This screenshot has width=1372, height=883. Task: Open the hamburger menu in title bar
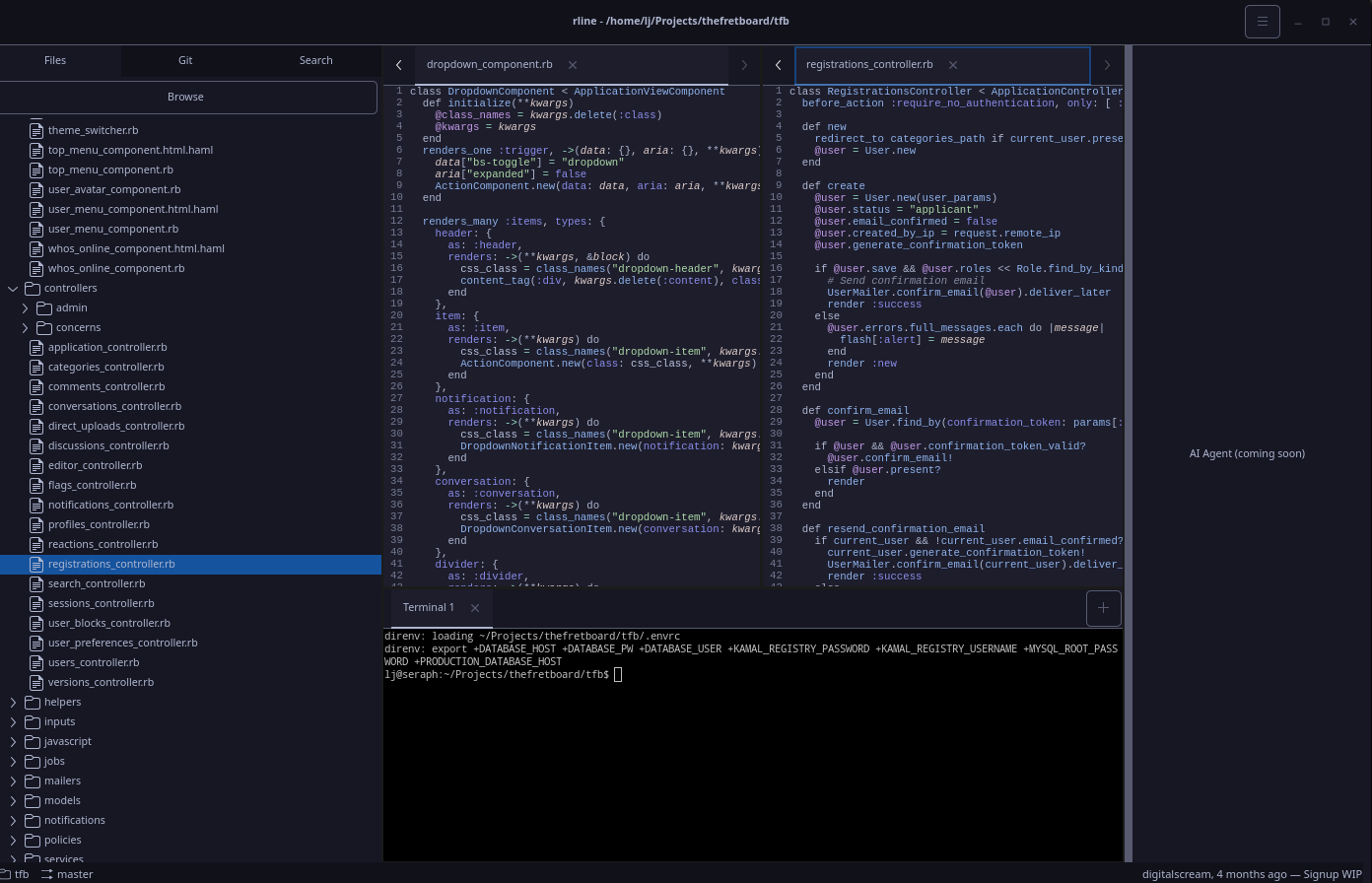(x=1262, y=22)
